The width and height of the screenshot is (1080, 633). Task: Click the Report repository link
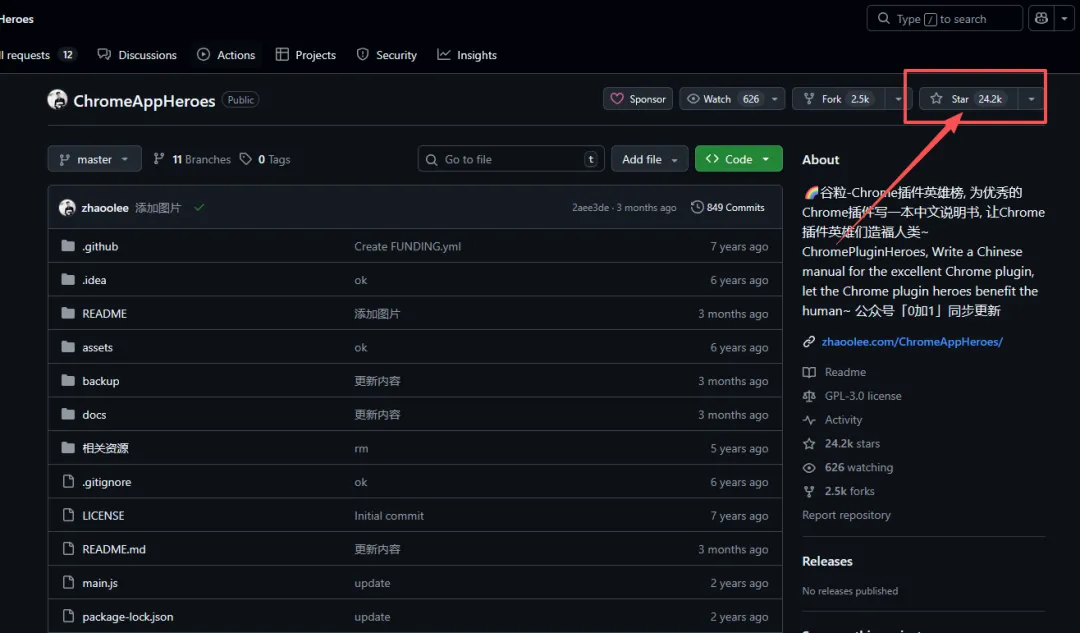click(846, 515)
